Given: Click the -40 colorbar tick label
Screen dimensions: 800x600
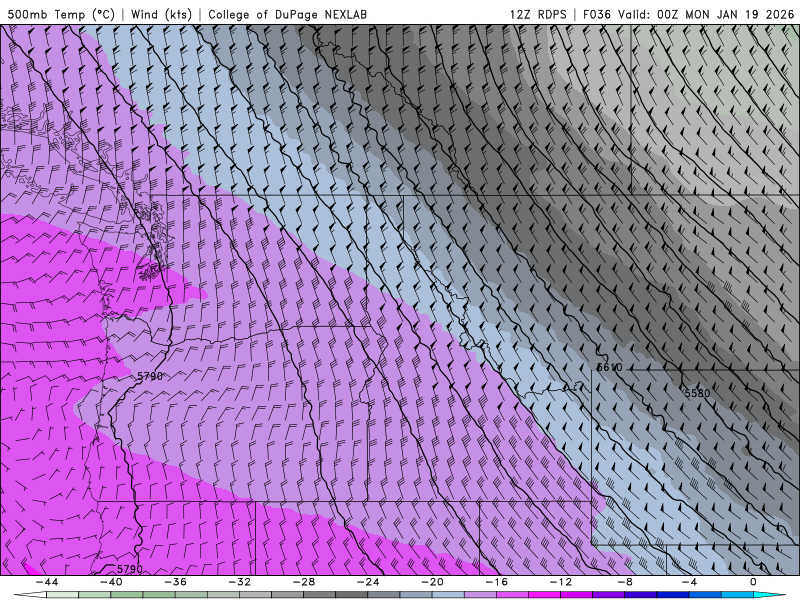Looking at the screenshot, I should tap(111, 582).
